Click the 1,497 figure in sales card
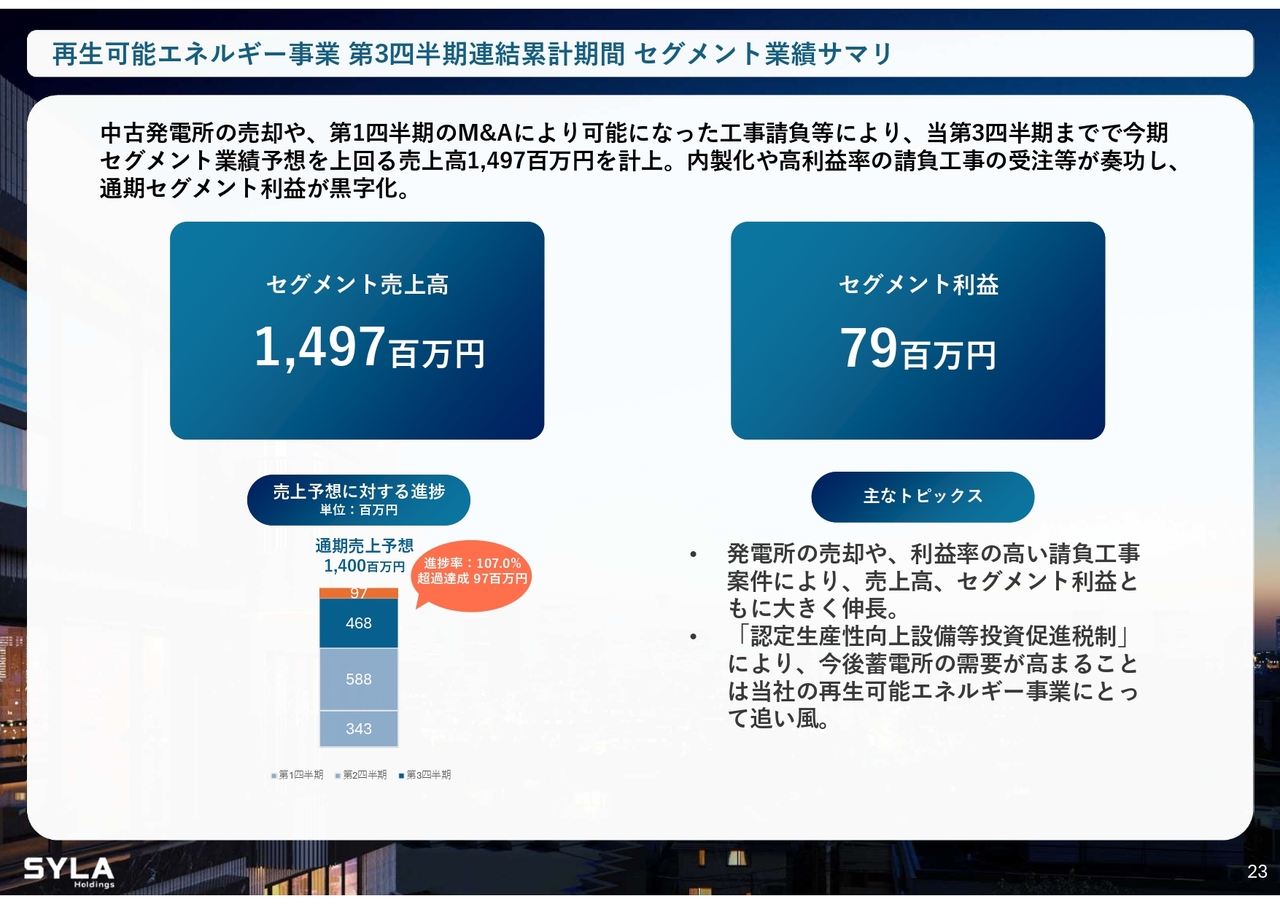 (319, 347)
